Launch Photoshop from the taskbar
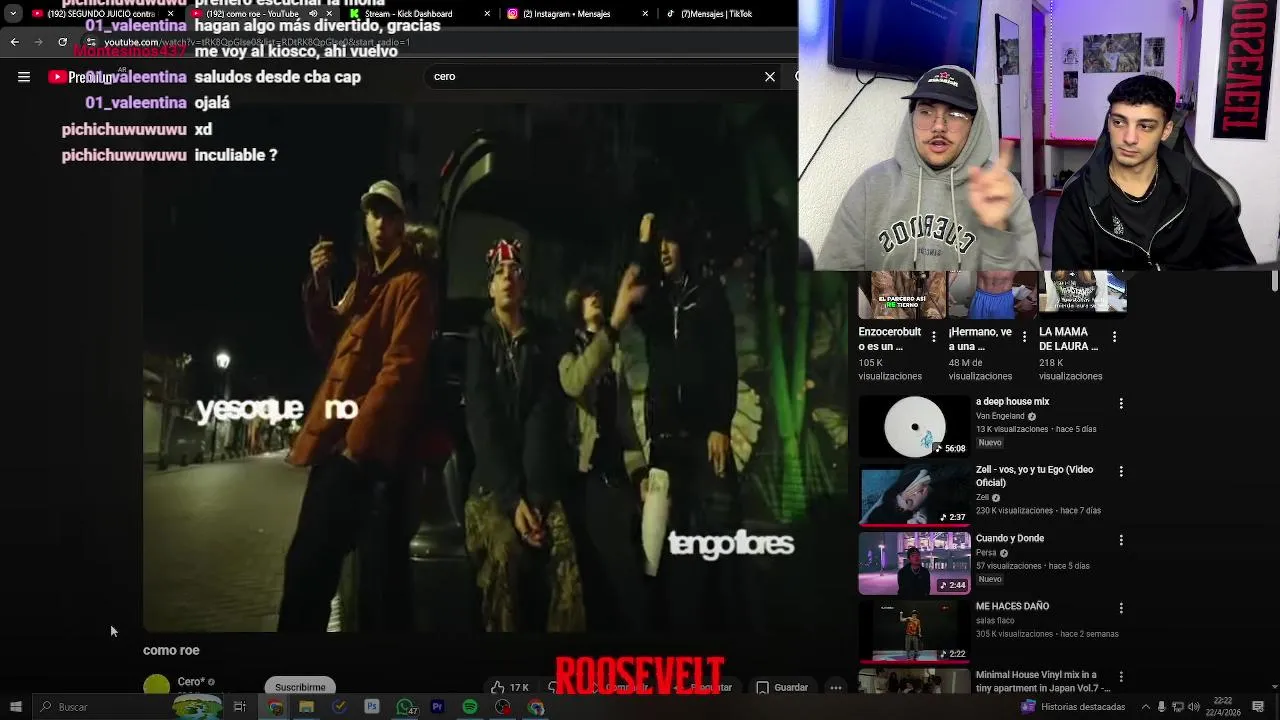The image size is (1280, 720). click(372, 707)
